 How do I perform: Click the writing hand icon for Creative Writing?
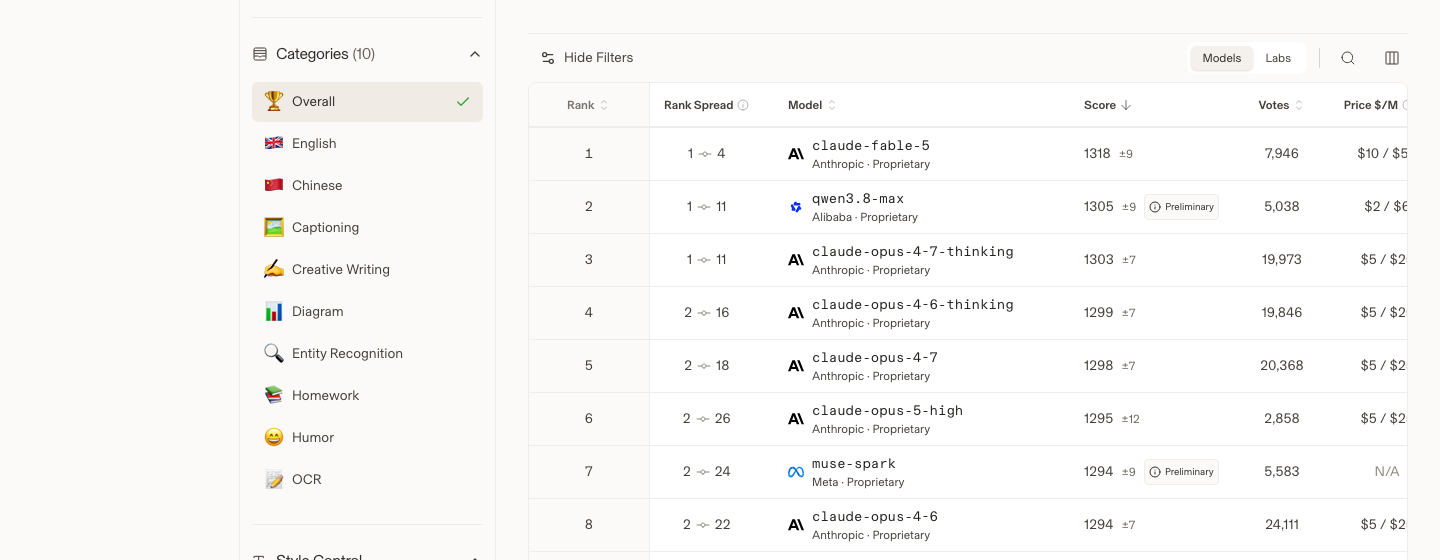[274, 269]
